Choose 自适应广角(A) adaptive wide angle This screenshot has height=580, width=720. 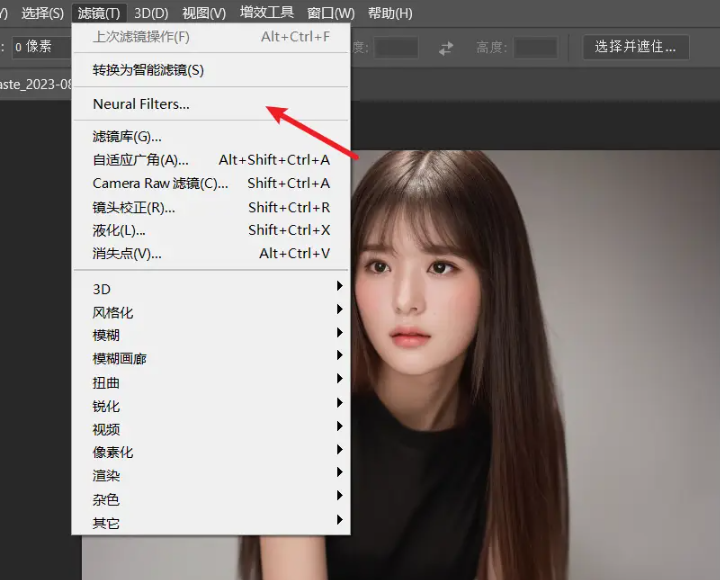click(x=141, y=160)
